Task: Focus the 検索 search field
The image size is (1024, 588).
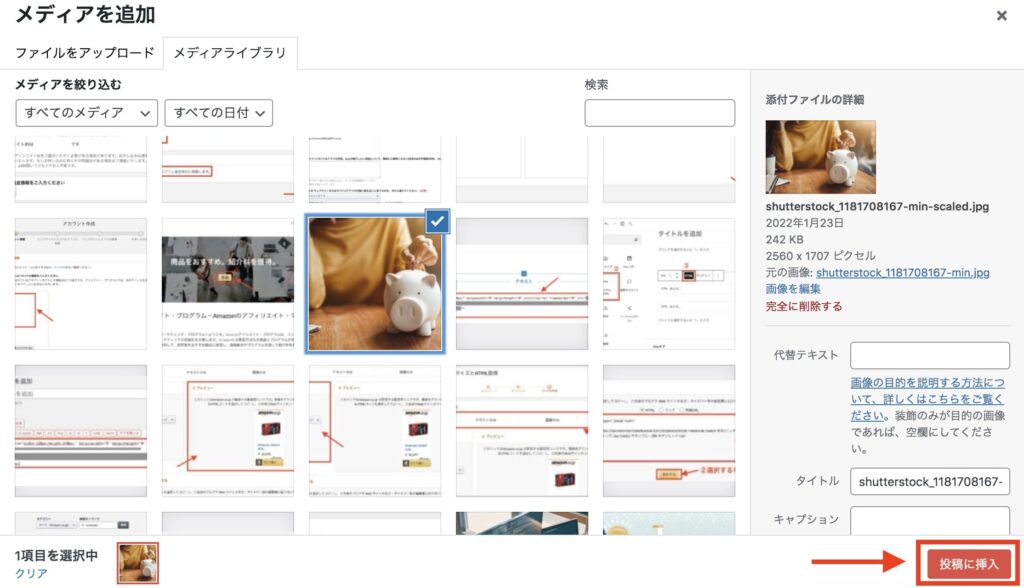Action: click(660, 113)
